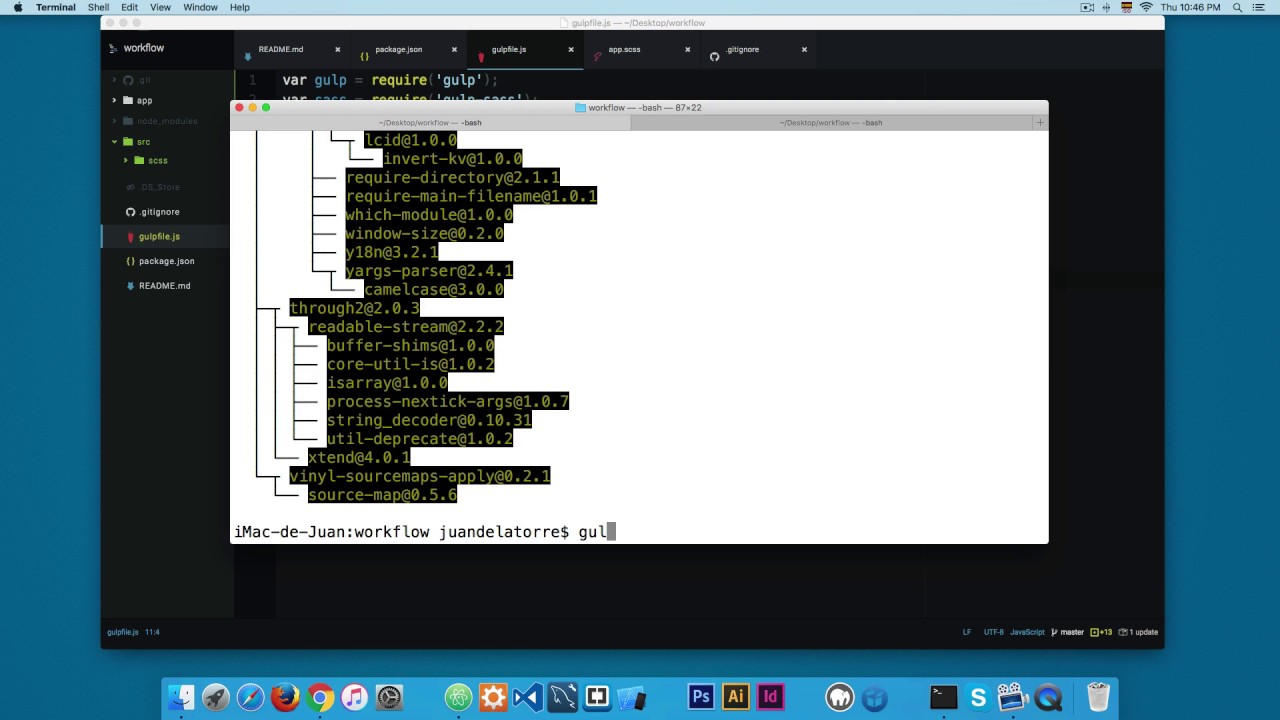Viewport: 1280px width, 720px height.
Task: Open MAMP from the Dock
Action: [840, 697]
